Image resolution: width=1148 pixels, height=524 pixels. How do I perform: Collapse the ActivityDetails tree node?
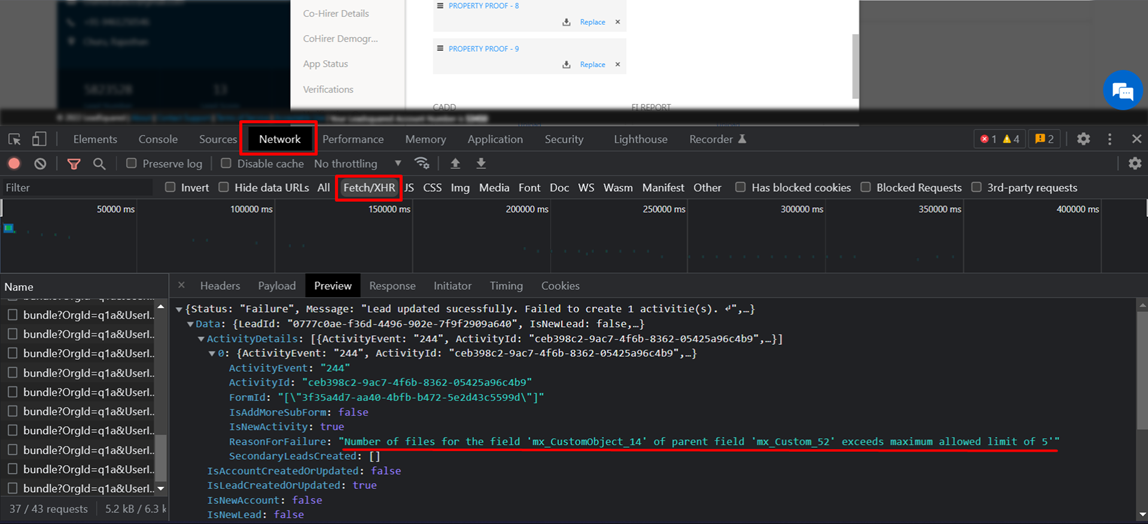tap(202, 339)
